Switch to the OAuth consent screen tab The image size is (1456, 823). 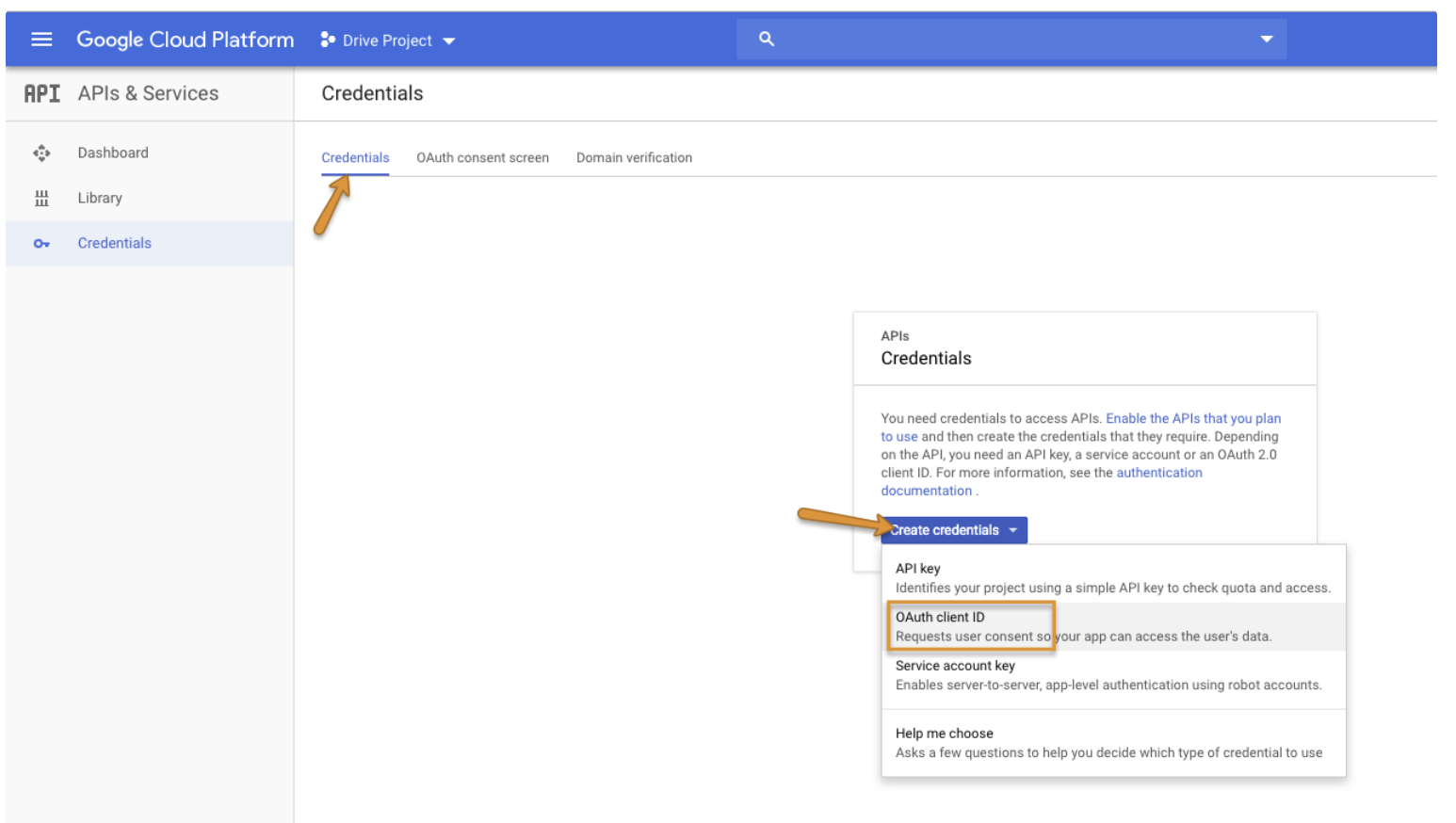coord(482,157)
